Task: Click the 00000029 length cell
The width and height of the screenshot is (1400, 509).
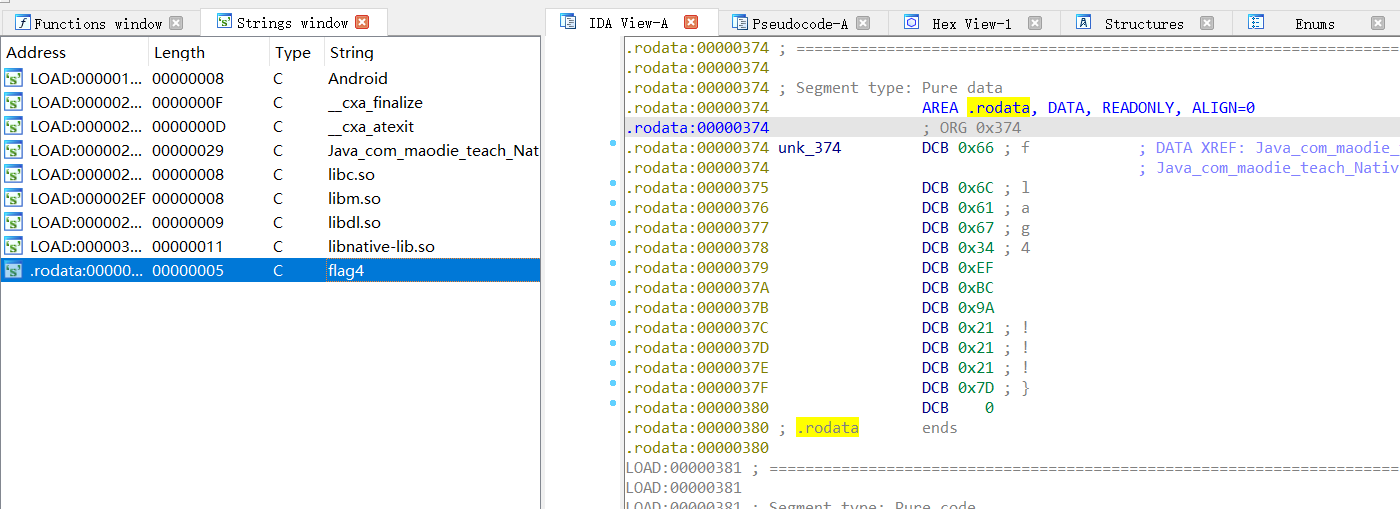Action: click(x=188, y=150)
